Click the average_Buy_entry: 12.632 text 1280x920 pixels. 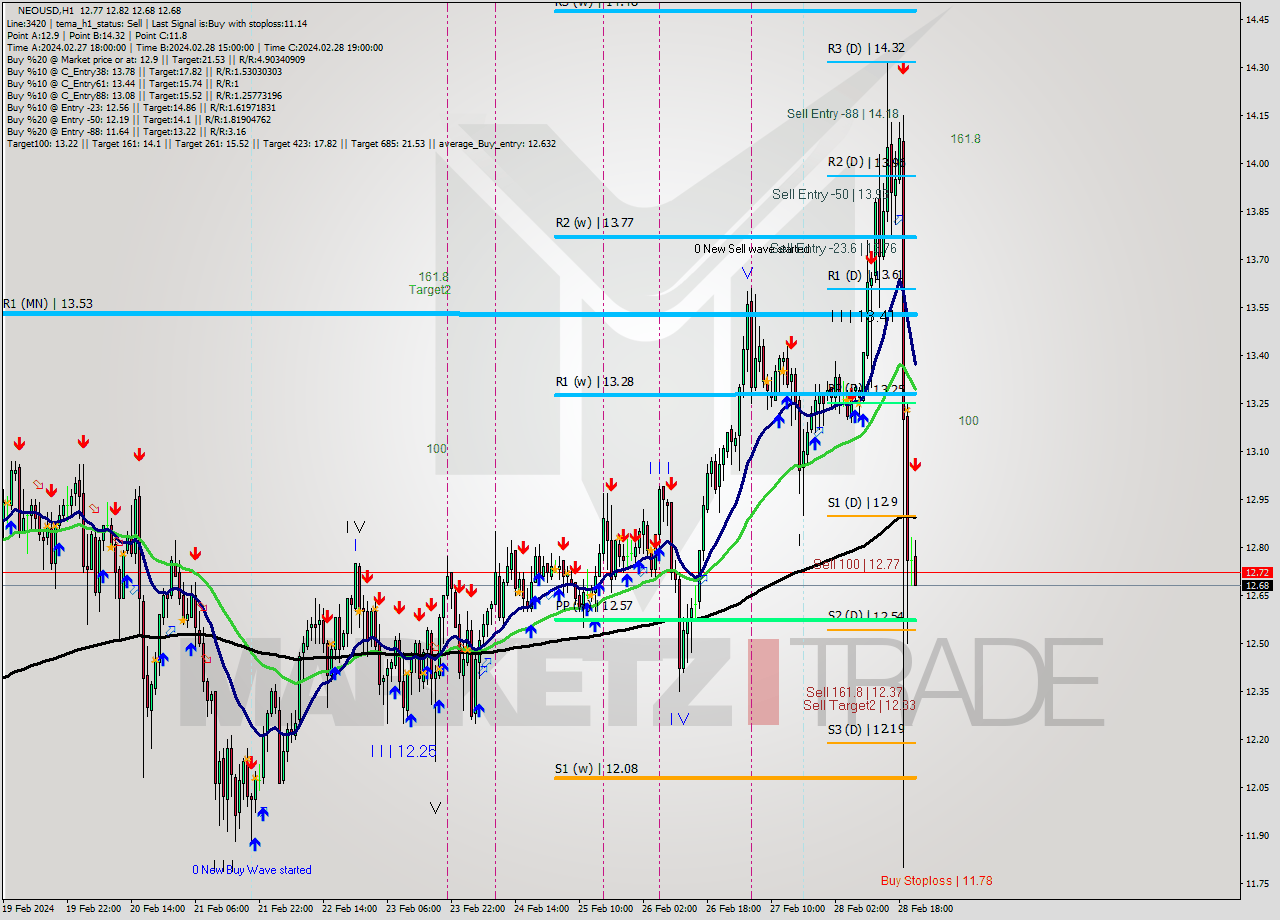coord(496,144)
